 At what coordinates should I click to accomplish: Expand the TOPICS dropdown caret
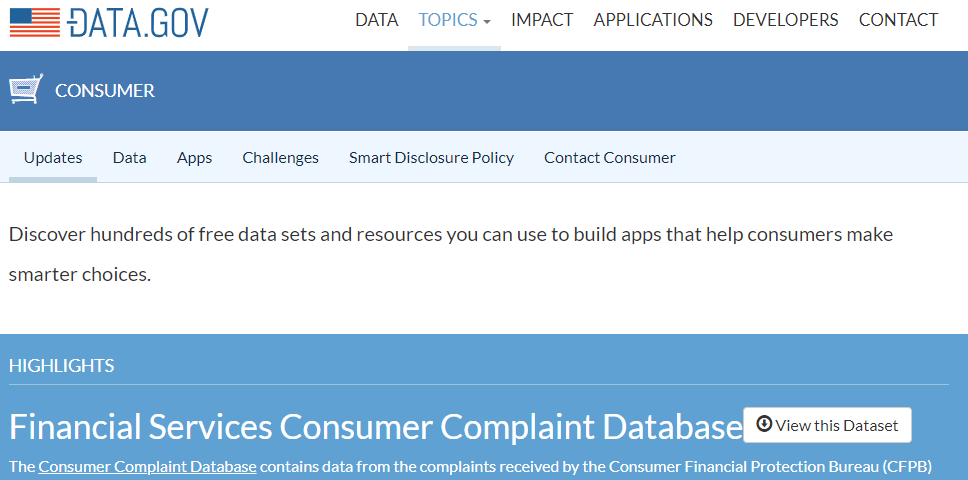487,22
